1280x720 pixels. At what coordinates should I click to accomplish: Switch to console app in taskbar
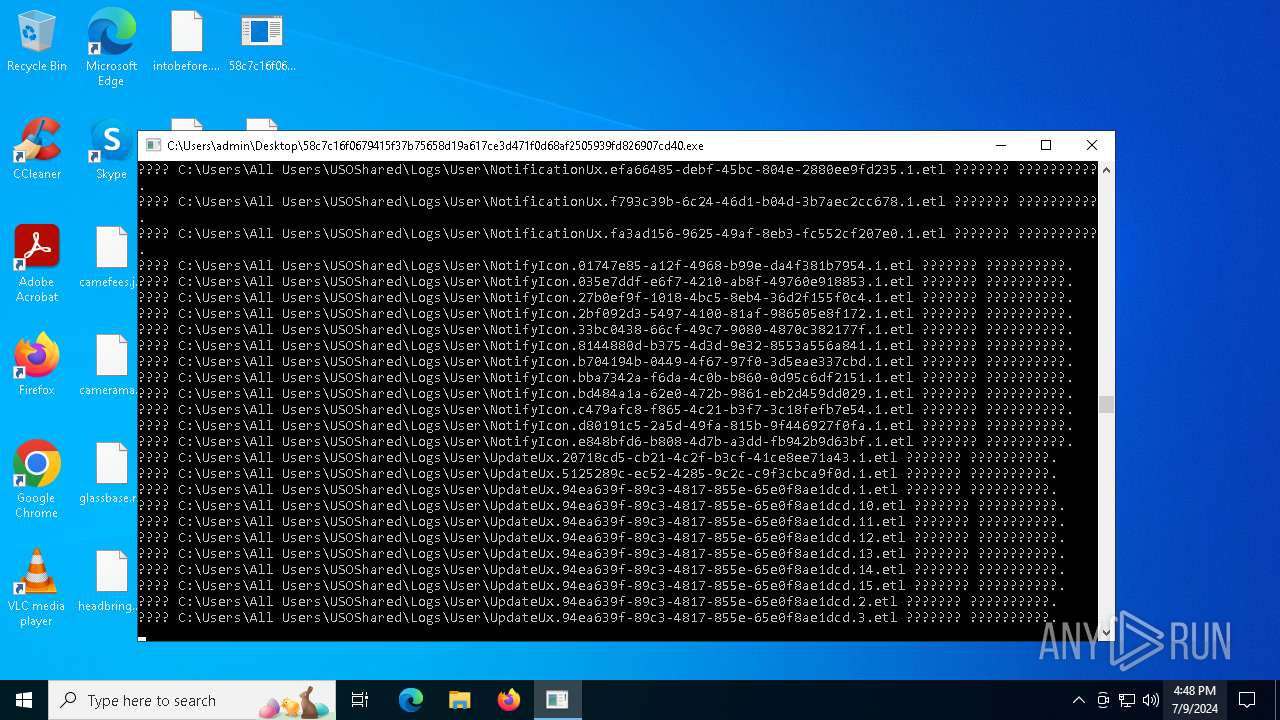click(557, 700)
